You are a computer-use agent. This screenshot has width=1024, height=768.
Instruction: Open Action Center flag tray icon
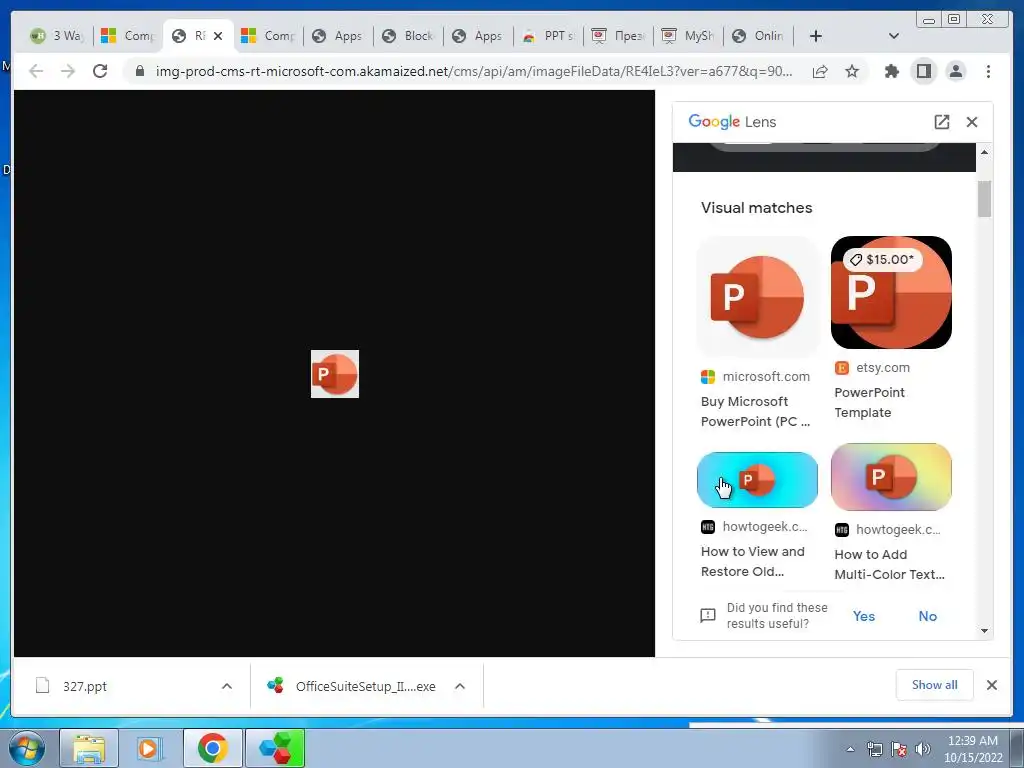point(899,749)
